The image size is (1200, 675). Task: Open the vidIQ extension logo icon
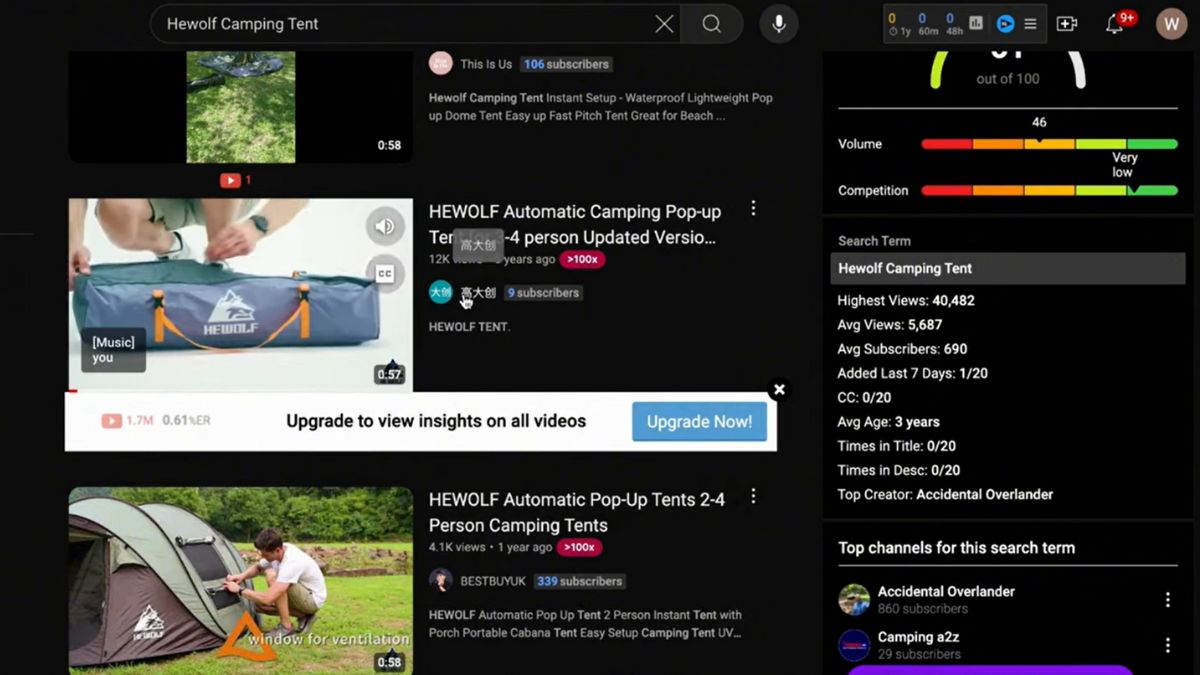1005,23
